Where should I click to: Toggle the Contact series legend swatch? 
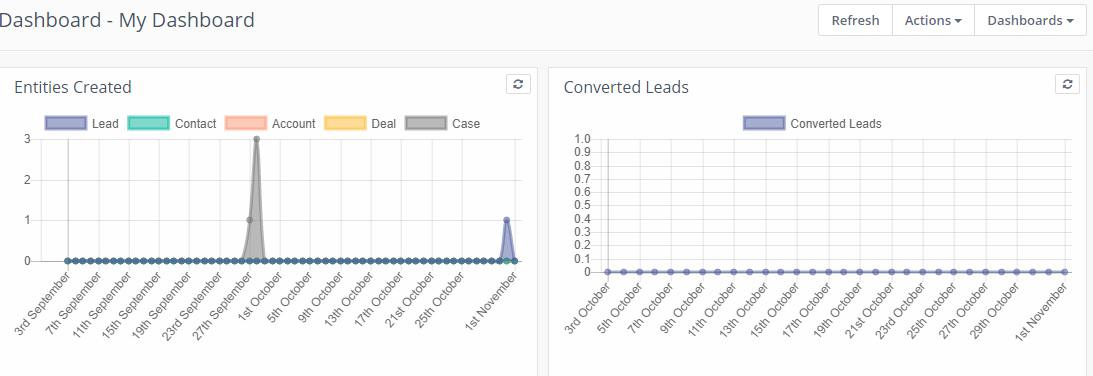pos(149,123)
